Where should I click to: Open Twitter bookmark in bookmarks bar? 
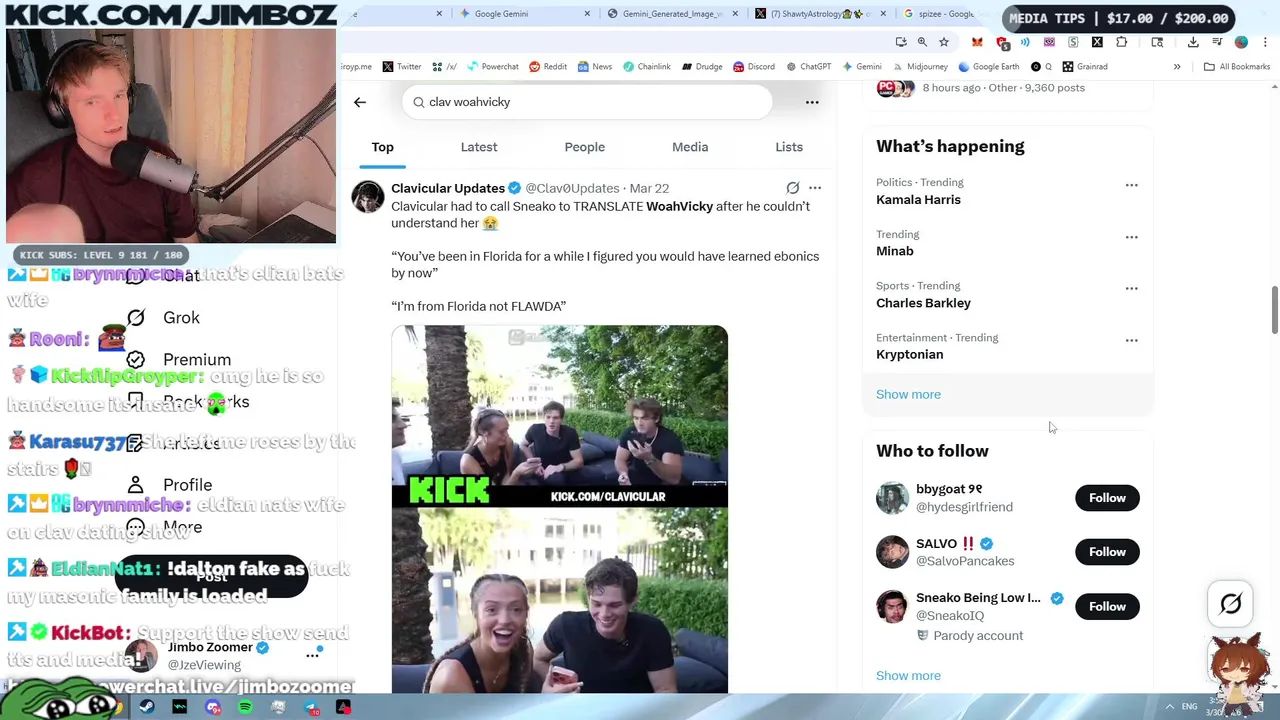point(402,66)
